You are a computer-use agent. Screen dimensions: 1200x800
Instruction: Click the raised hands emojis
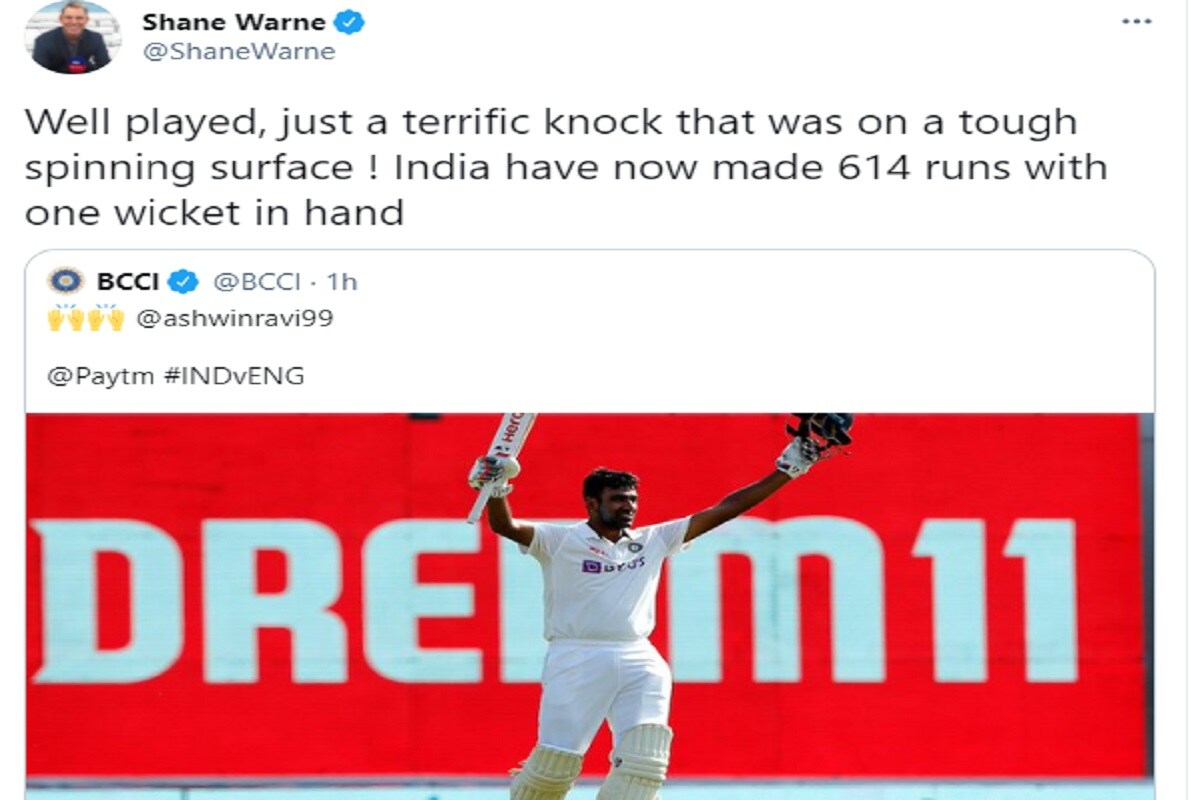pos(86,319)
